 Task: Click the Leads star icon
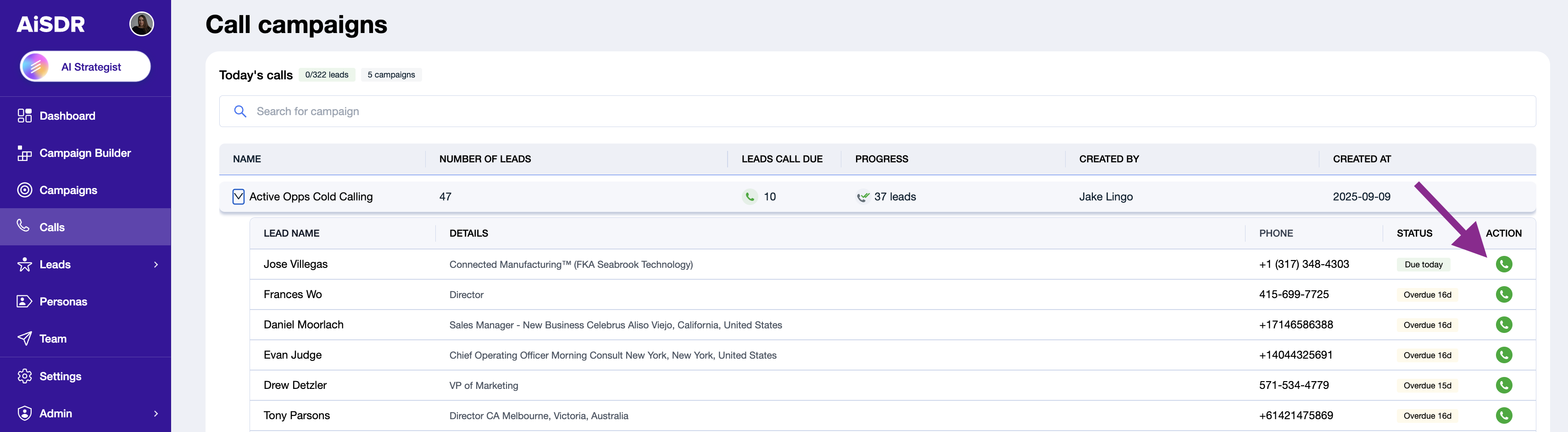coord(24,264)
